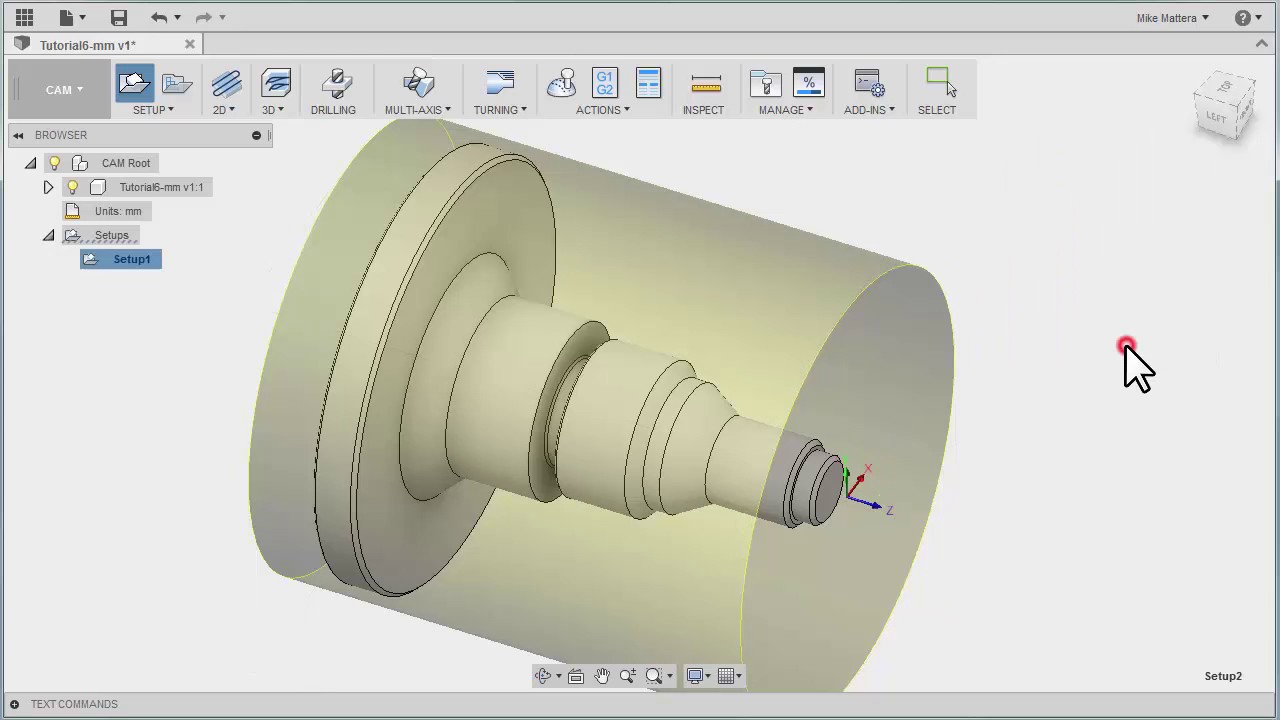Open the Tool Library icon in Manage
The width and height of the screenshot is (1280, 720).
click(765, 84)
